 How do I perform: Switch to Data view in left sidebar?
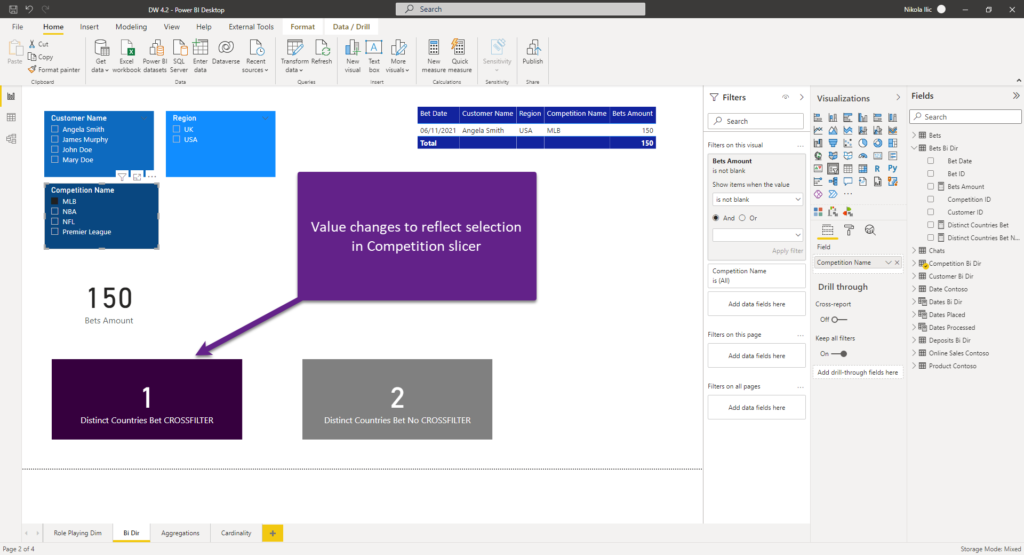(x=11, y=118)
